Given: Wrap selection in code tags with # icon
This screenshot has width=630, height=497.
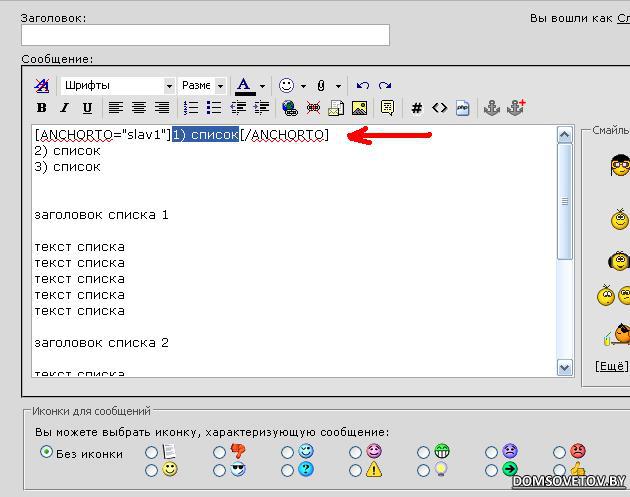Looking at the screenshot, I should point(417,108).
